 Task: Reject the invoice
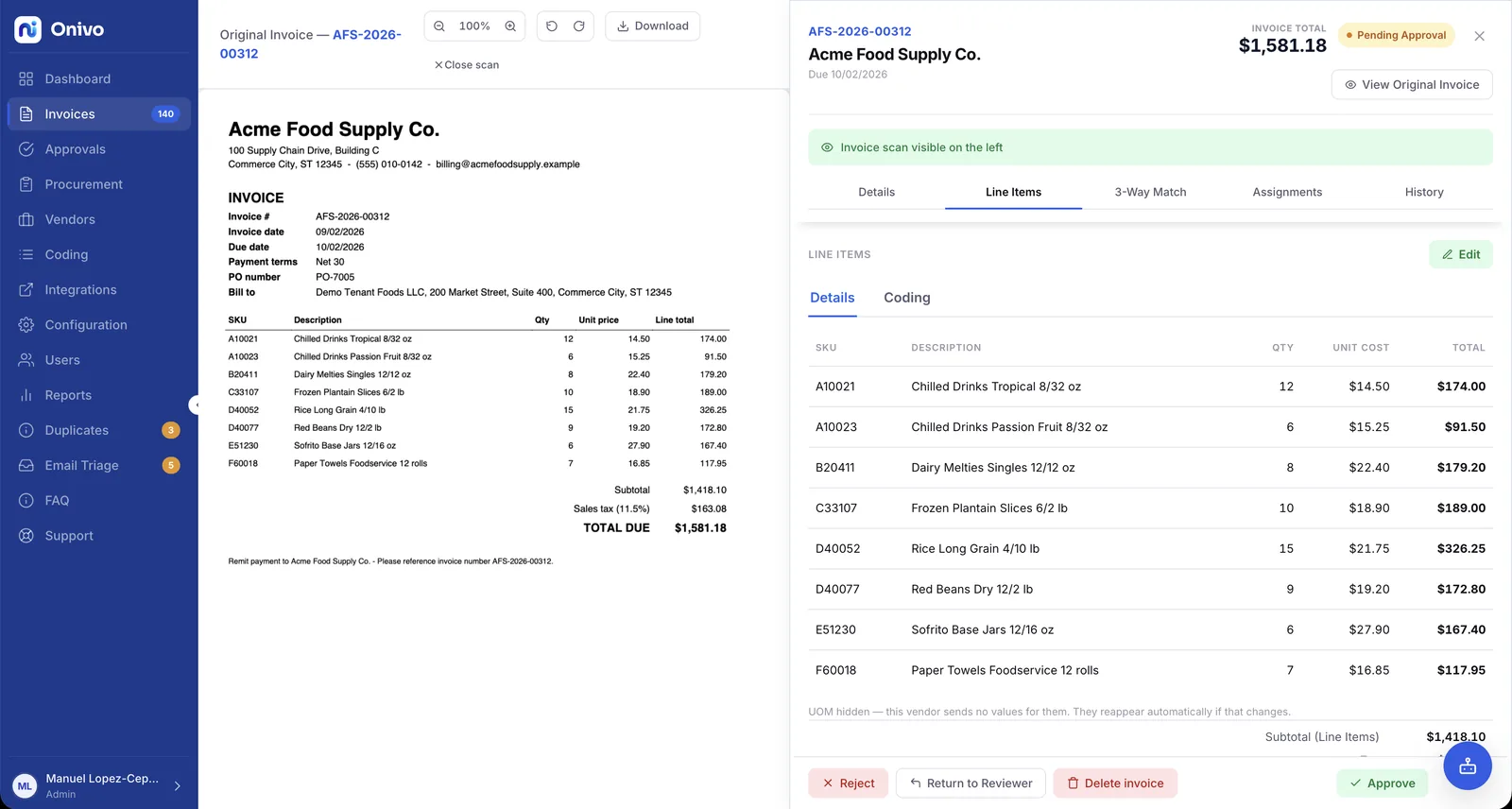tap(848, 783)
